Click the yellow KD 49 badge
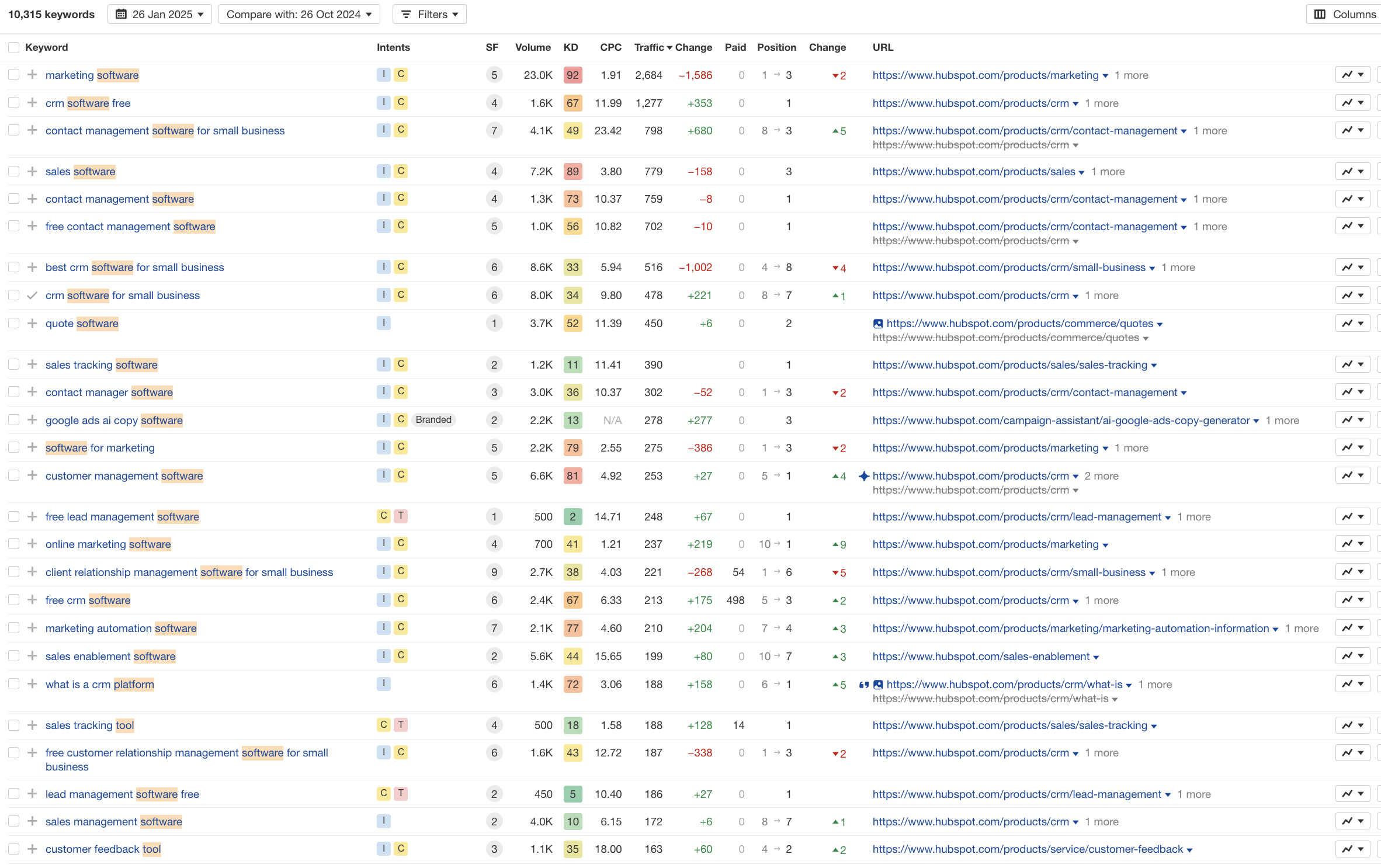 [x=572, y=130]
